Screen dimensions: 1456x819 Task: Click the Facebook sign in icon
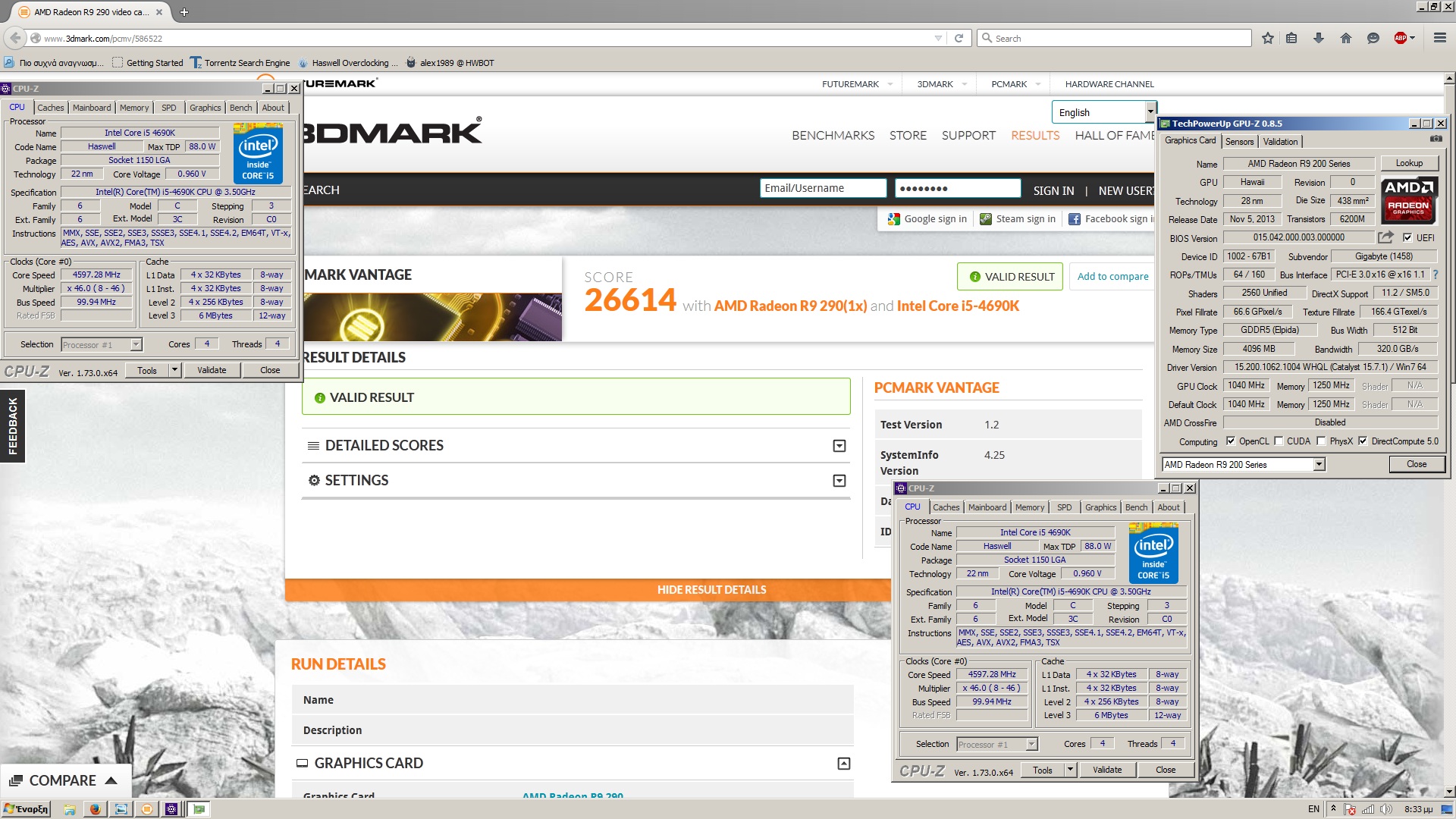1075,219
